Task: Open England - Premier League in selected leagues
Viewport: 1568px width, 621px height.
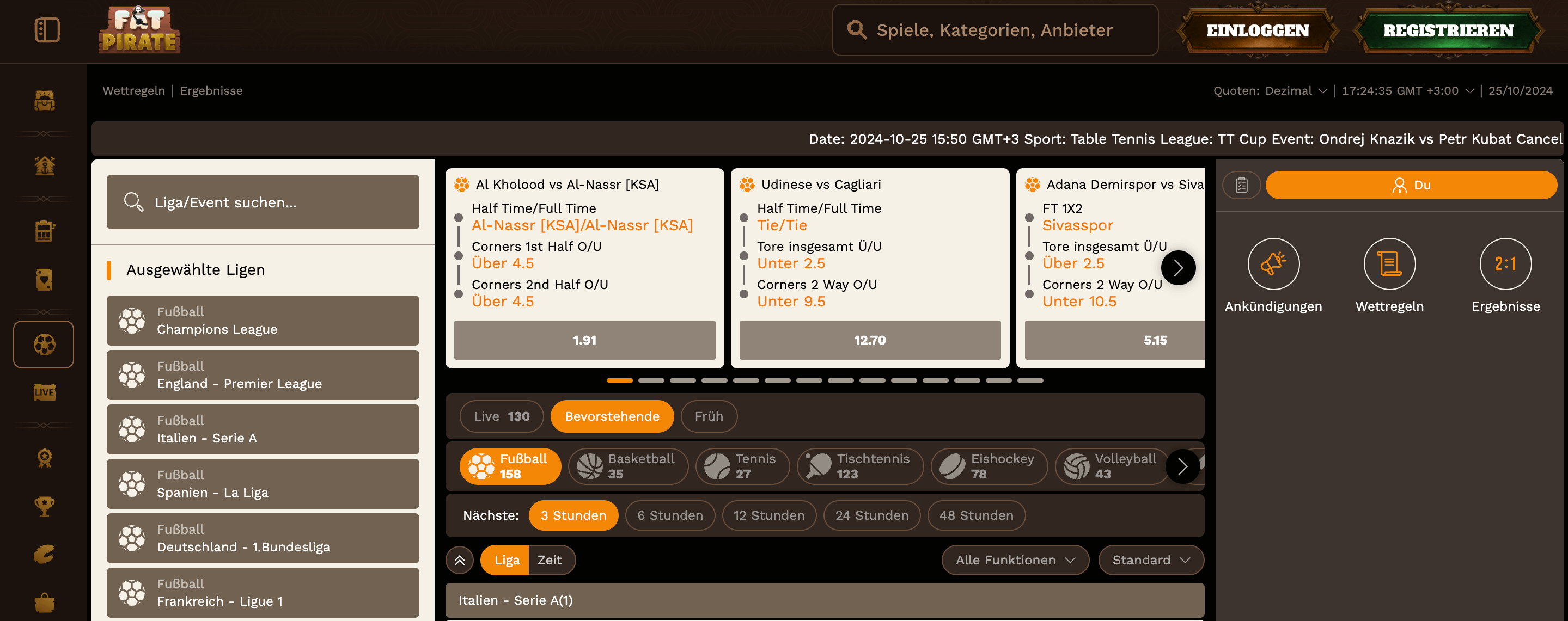Action: 263,376
